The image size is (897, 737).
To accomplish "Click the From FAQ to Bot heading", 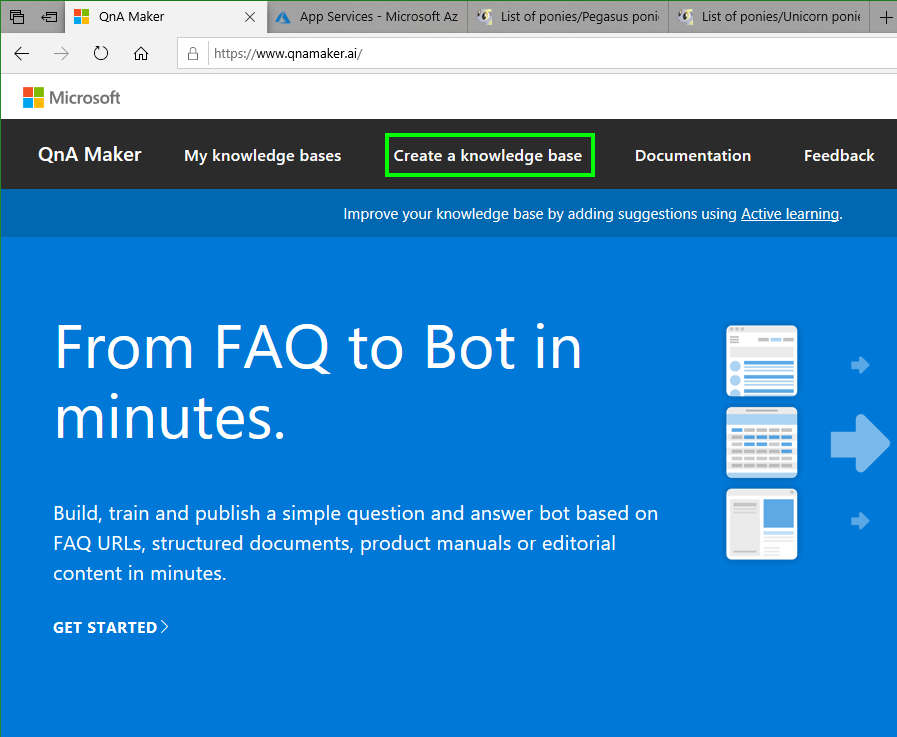I will point(317,382).
